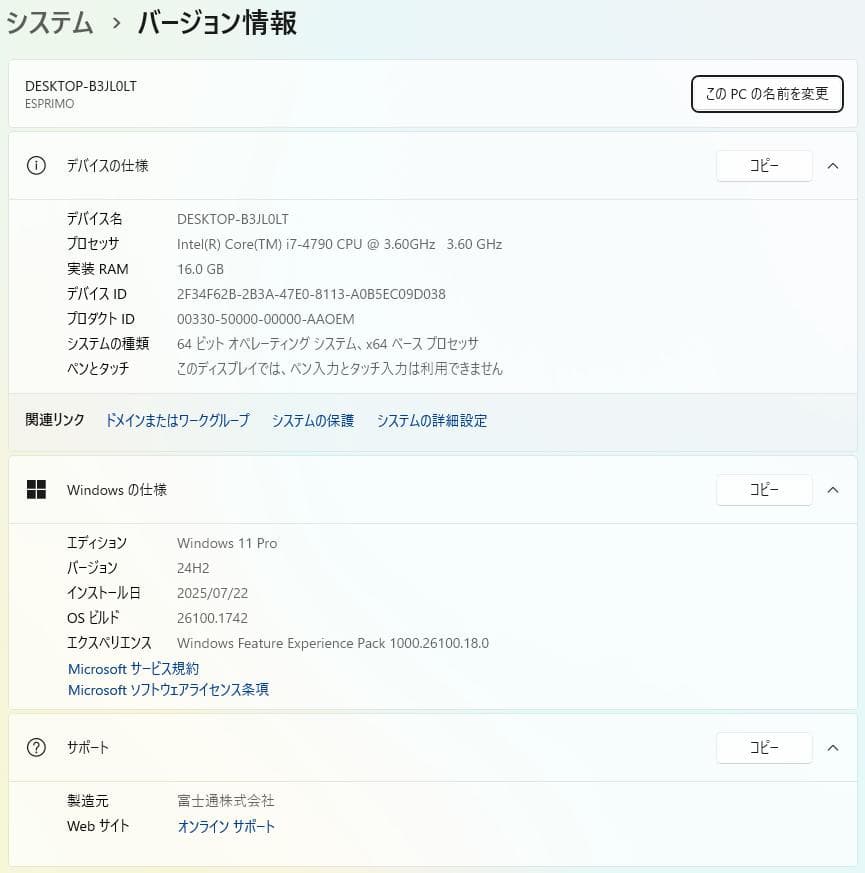Click the この PC の名前を変更 button
The height and width of the screenshot is (873, 865).
767,93
